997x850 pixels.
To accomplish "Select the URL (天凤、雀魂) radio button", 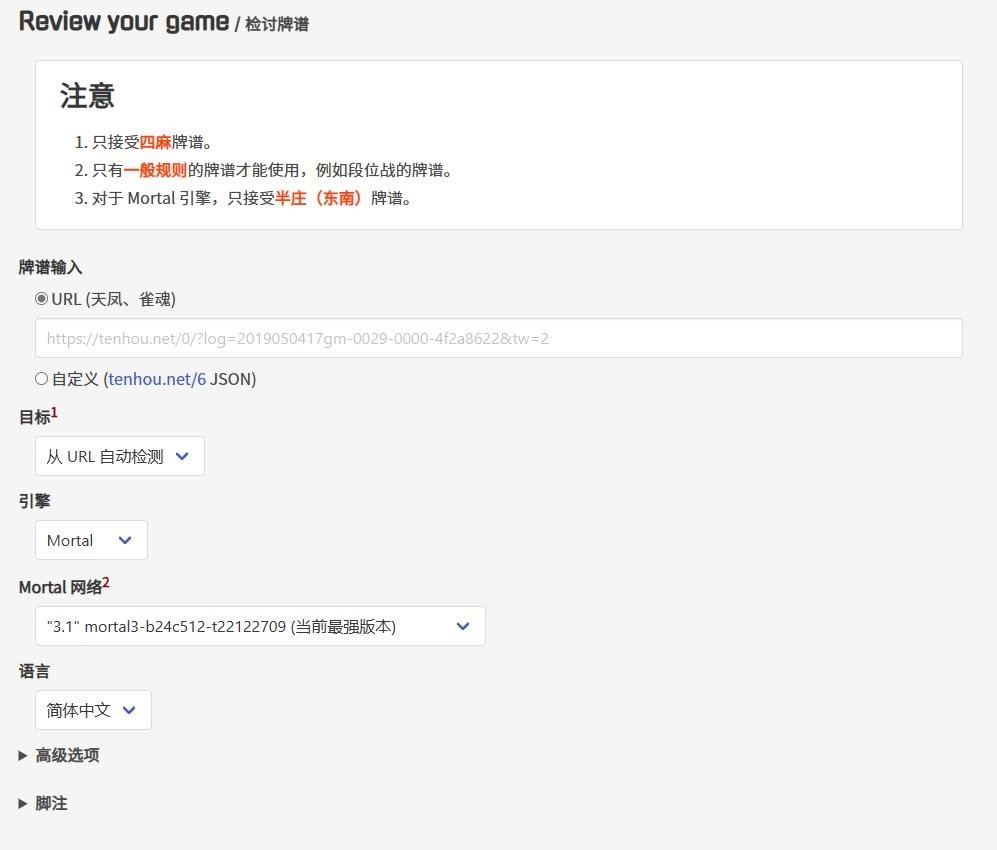I will (42, 299).
